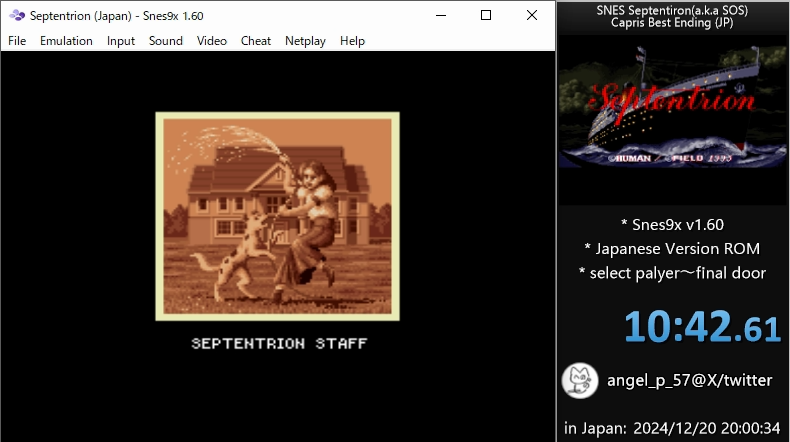Maximize the Snes9x window
Viewport: 790px width, 442px height.
(x=486, y=16)
